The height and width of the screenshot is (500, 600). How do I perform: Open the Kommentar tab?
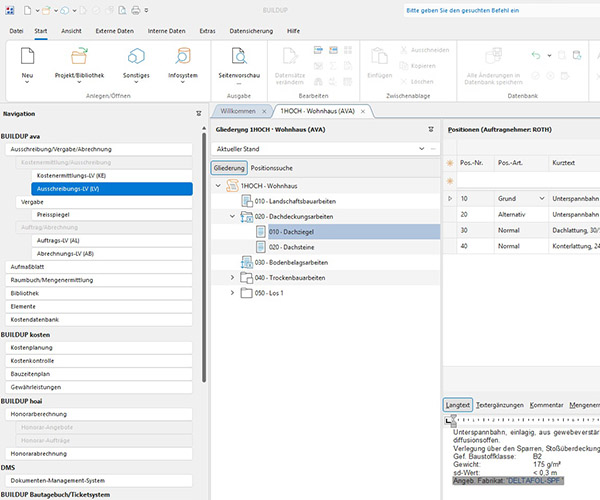click(546, 405)
